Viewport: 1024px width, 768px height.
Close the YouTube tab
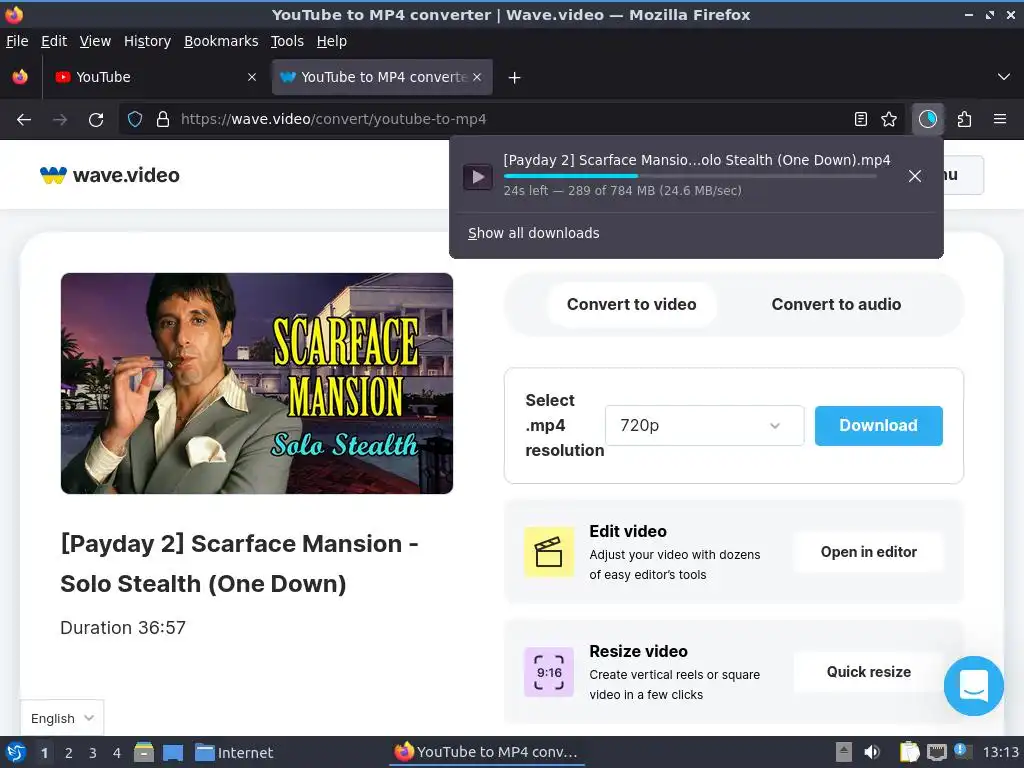tap(252, 77)
